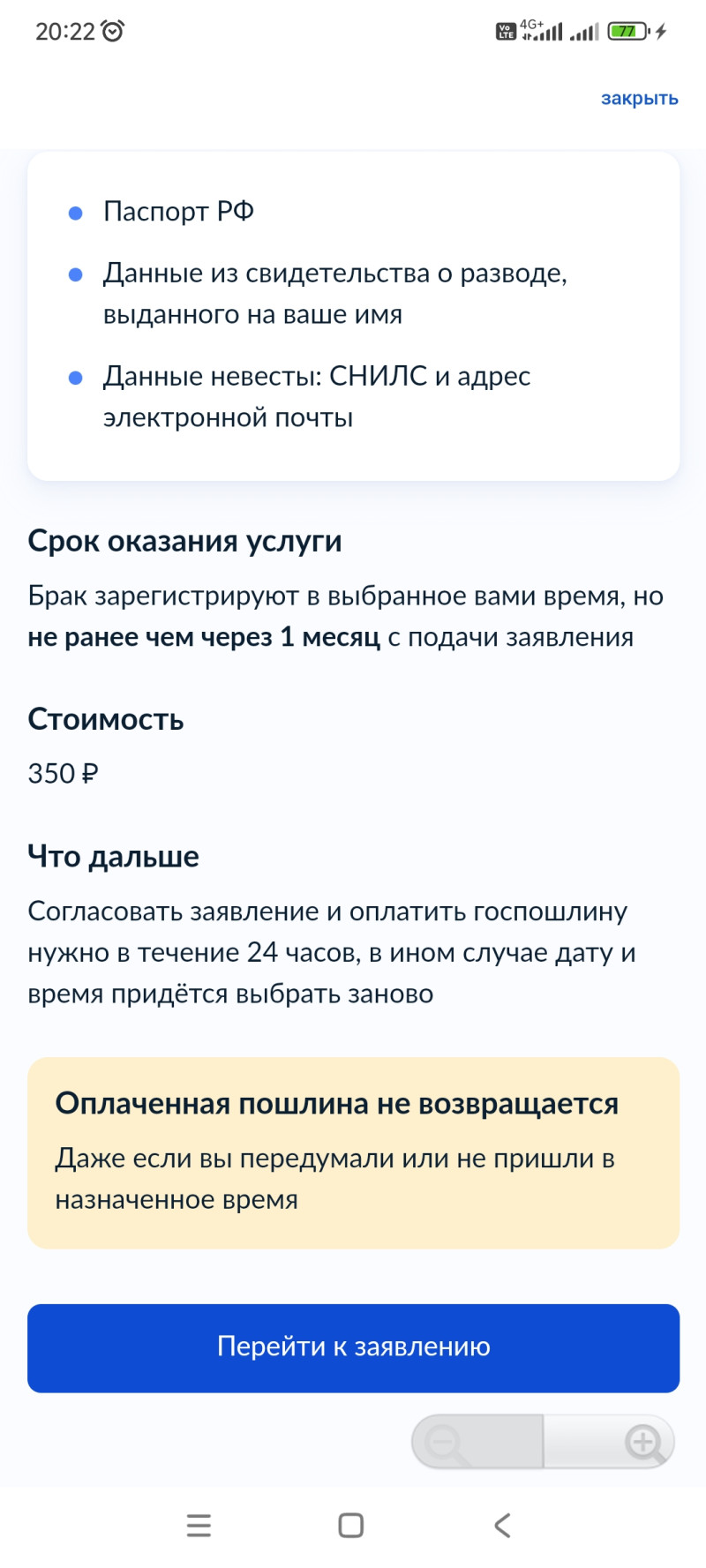Tap the 4G+ signal strength indicator
Image resolution: width=706 pixels, height=1568 pixels.
pyautogui.click(x=542, y=32)
